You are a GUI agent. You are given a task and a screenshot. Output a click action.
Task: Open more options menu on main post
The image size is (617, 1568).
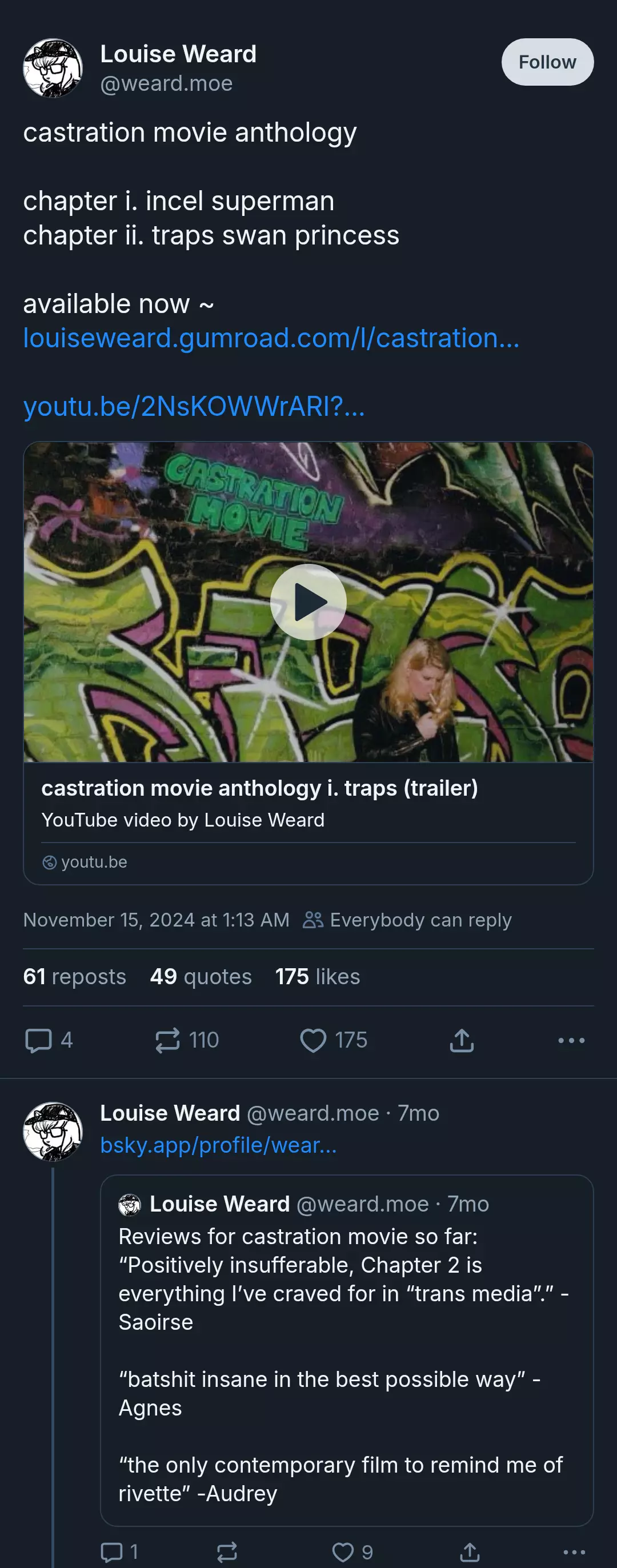coord(571,1040)
